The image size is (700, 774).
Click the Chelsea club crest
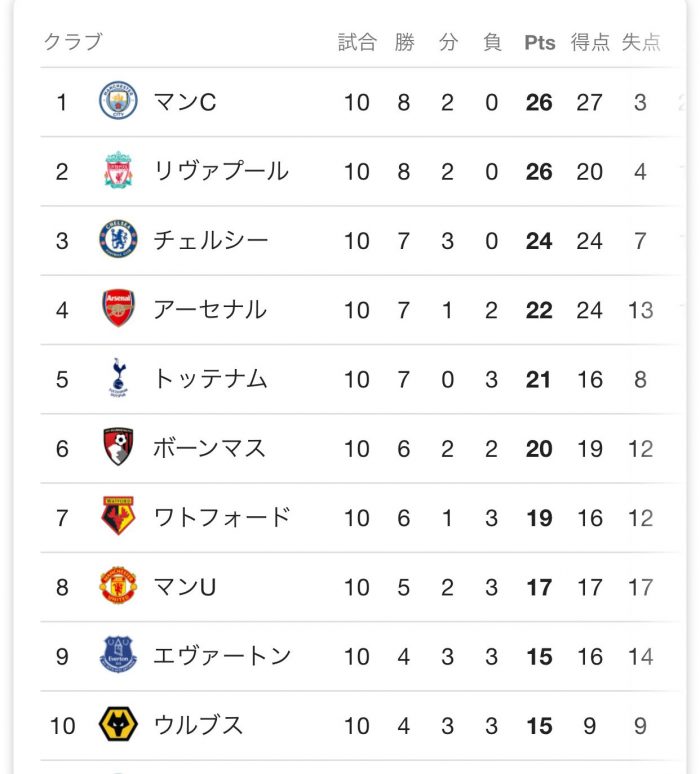(118, 239)
